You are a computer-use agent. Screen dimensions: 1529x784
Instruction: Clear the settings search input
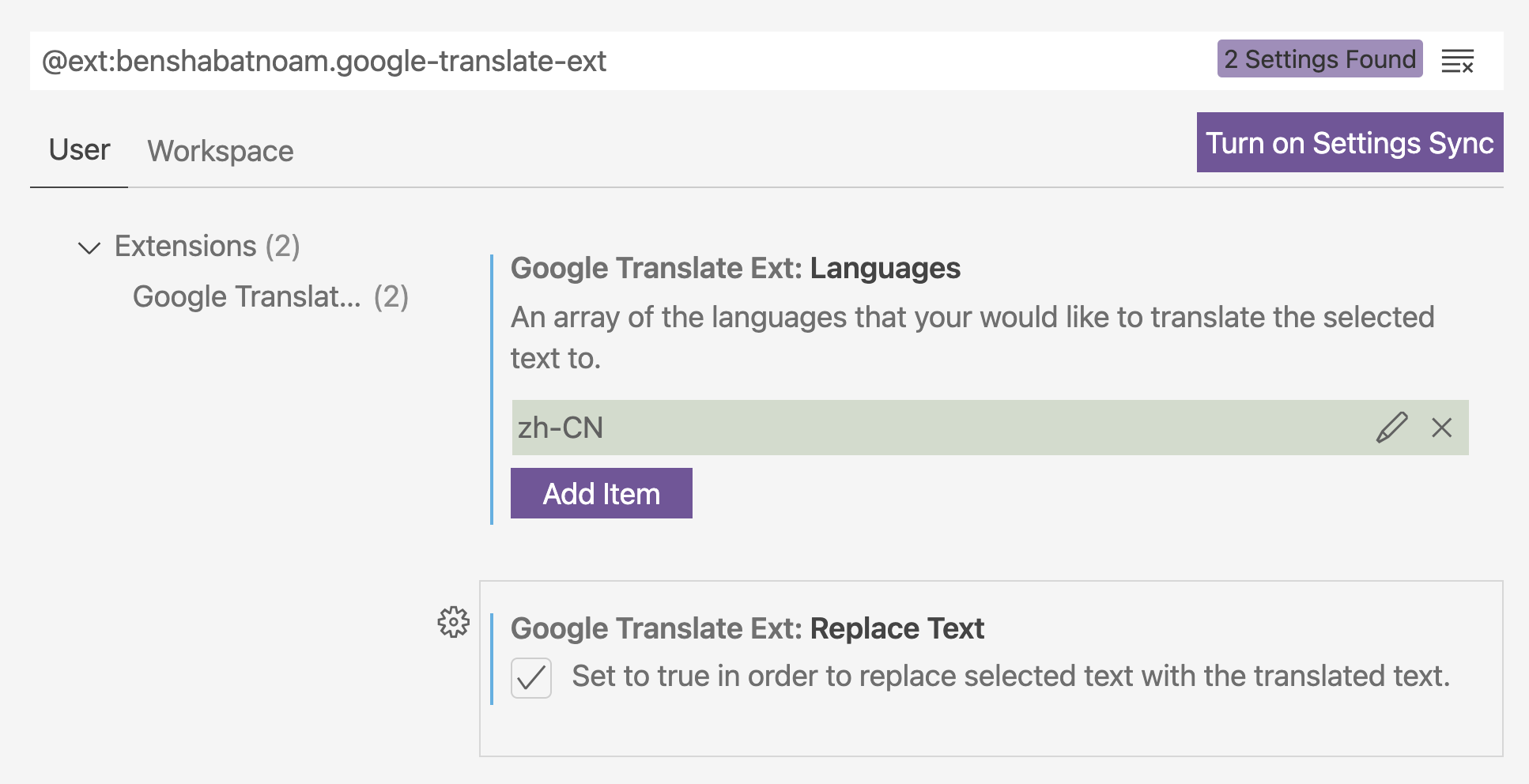coord(1457,61)
